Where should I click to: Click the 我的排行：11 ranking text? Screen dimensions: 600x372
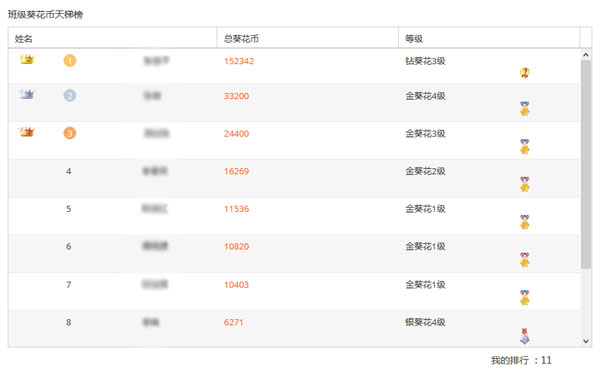[x=521, y=360]
